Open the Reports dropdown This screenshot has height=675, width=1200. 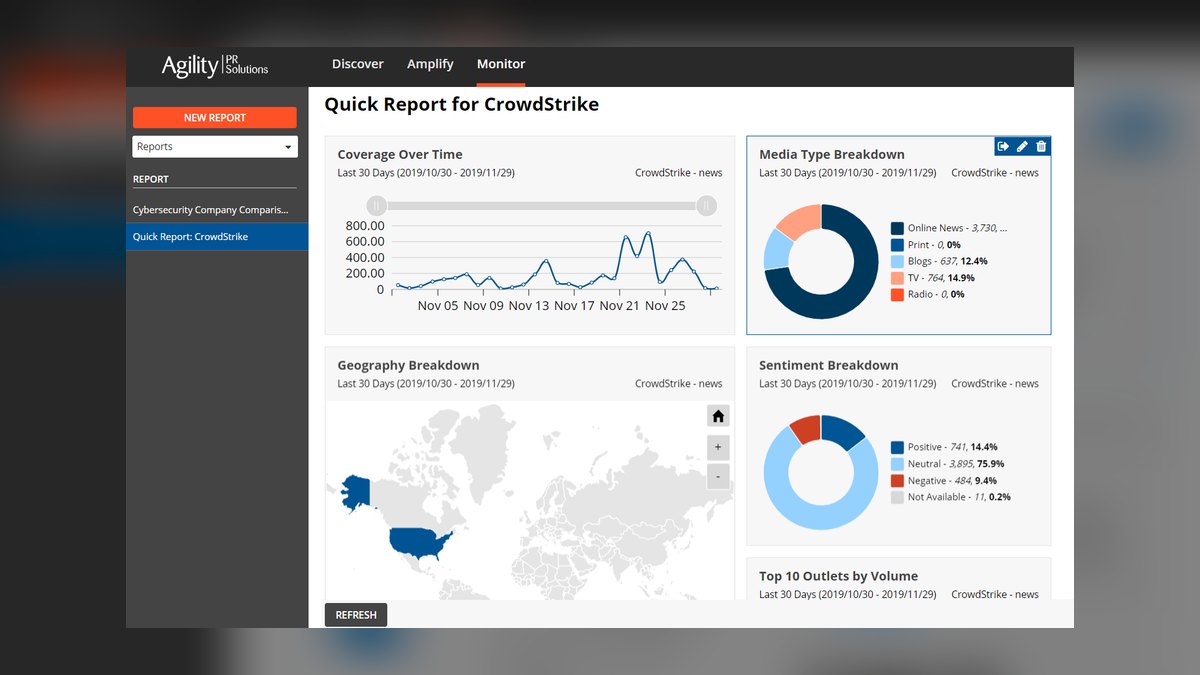215,147
